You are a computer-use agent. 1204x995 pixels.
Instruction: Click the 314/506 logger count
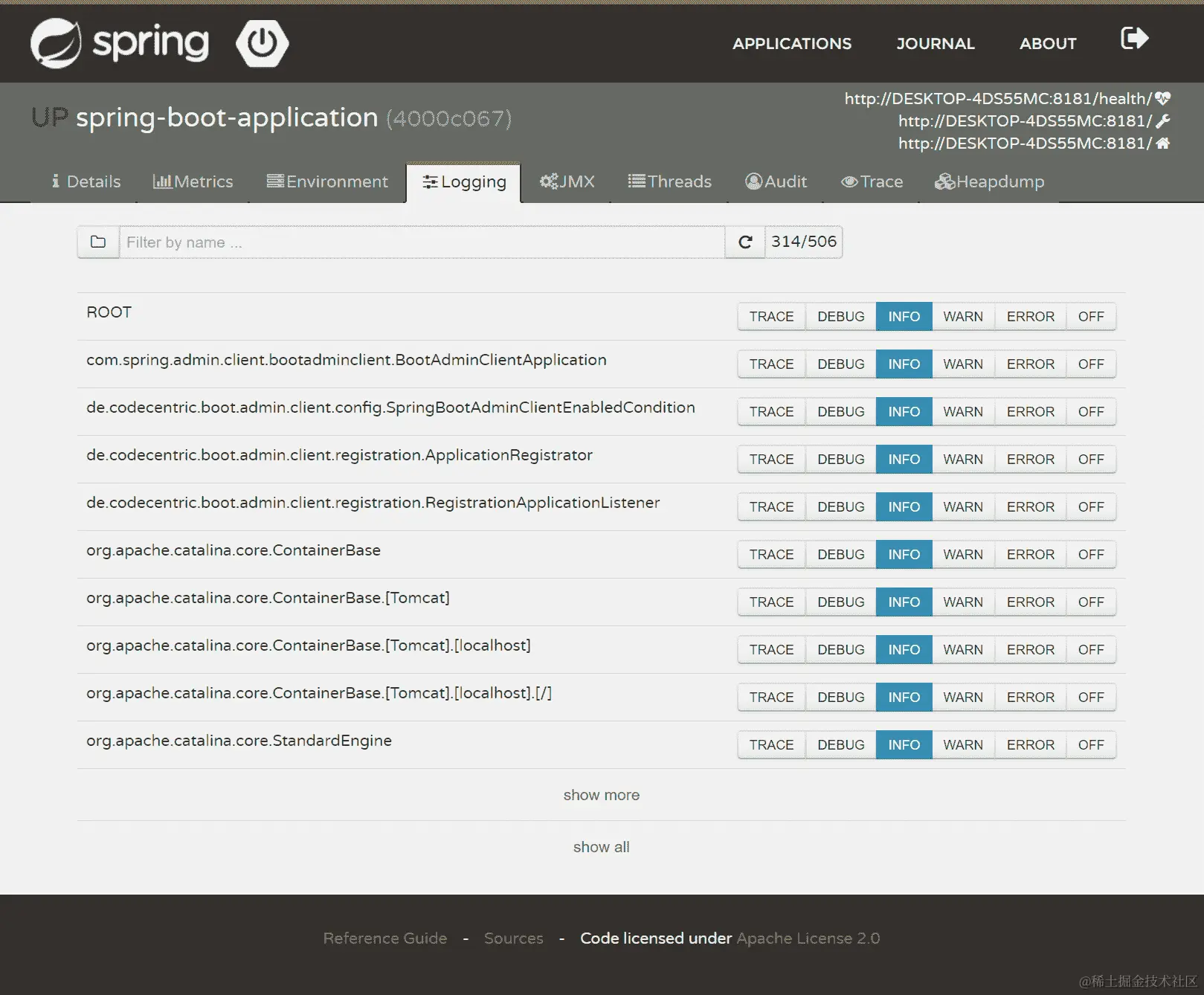coord(804,242)
